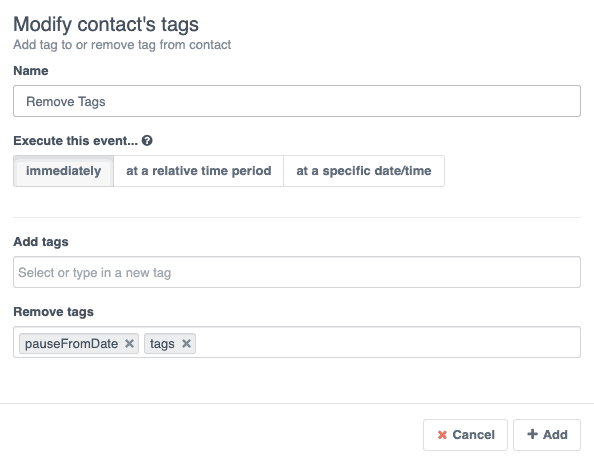Screen dimensions: 594x463
Task: Remove the pauseFromDate tag via its x
Action: [x=129, y=343]
